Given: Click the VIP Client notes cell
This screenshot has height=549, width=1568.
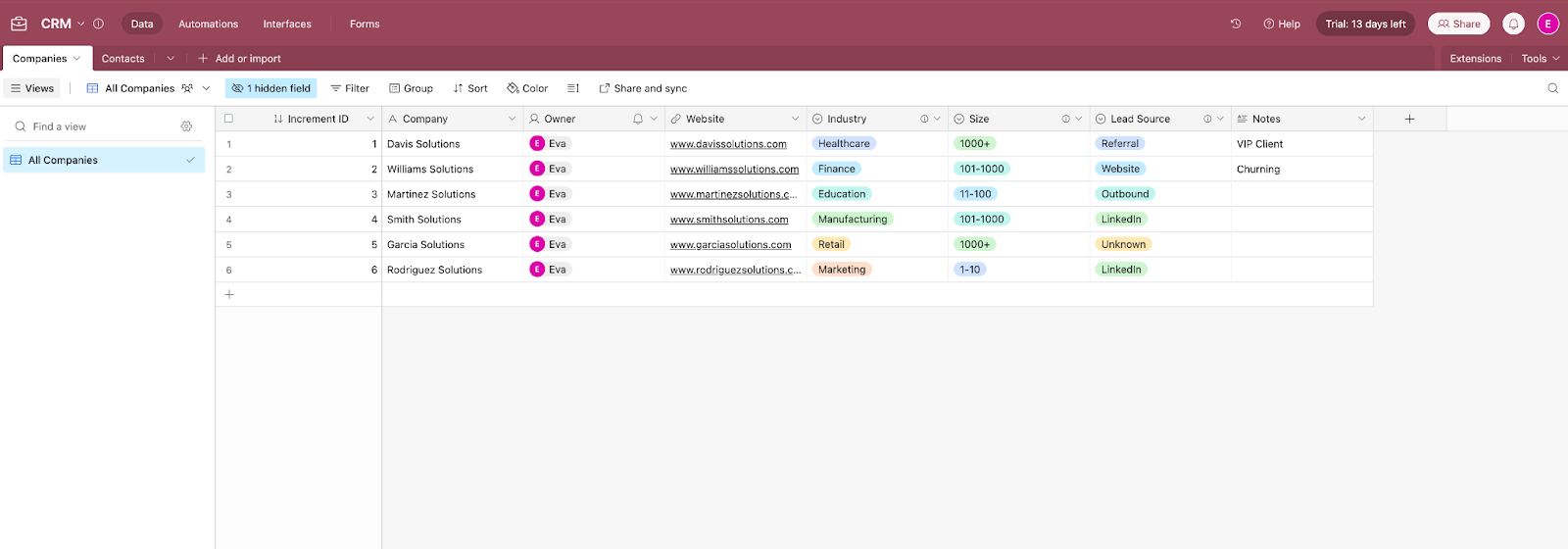Looking at the screenshot, I should tap(1301, 144).
